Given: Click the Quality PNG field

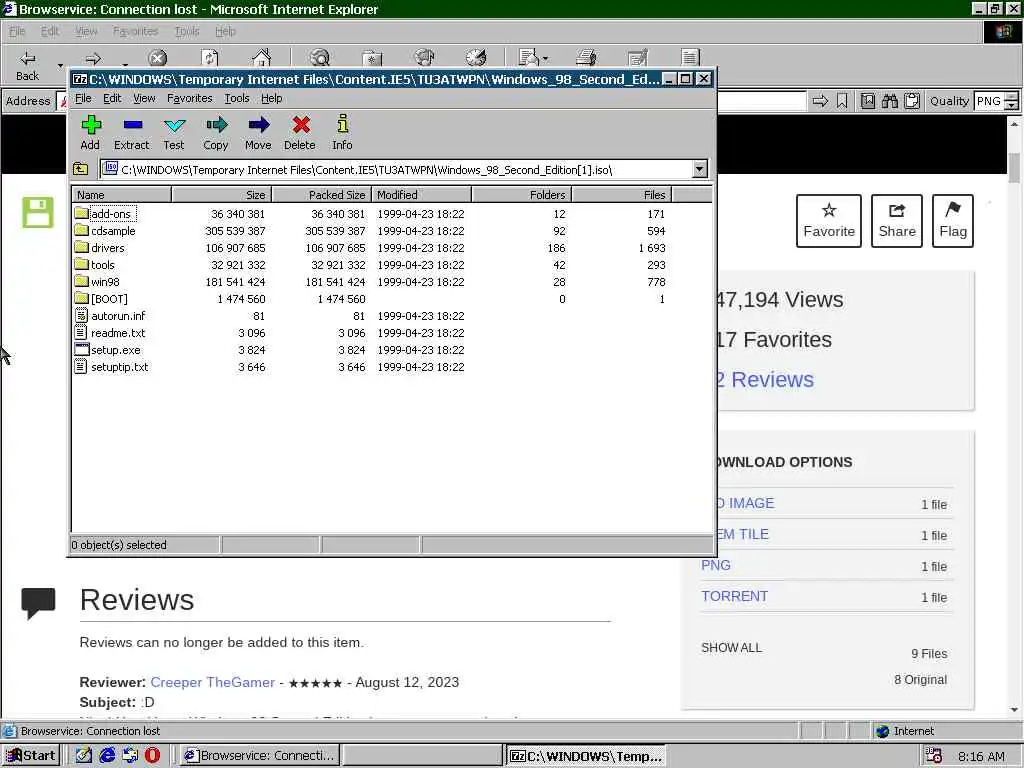Looking at the screenshot, I should pyautogui.click(x=988, y=101).
